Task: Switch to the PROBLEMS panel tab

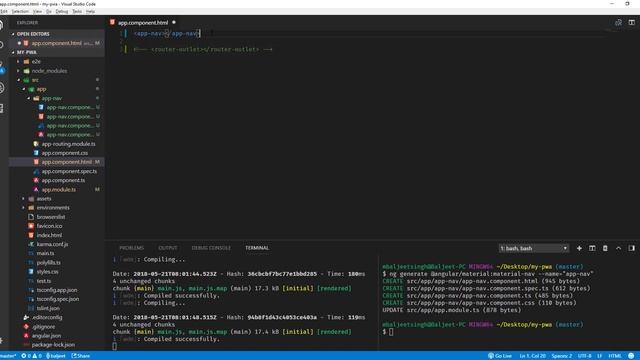Action: pos(131,248)
